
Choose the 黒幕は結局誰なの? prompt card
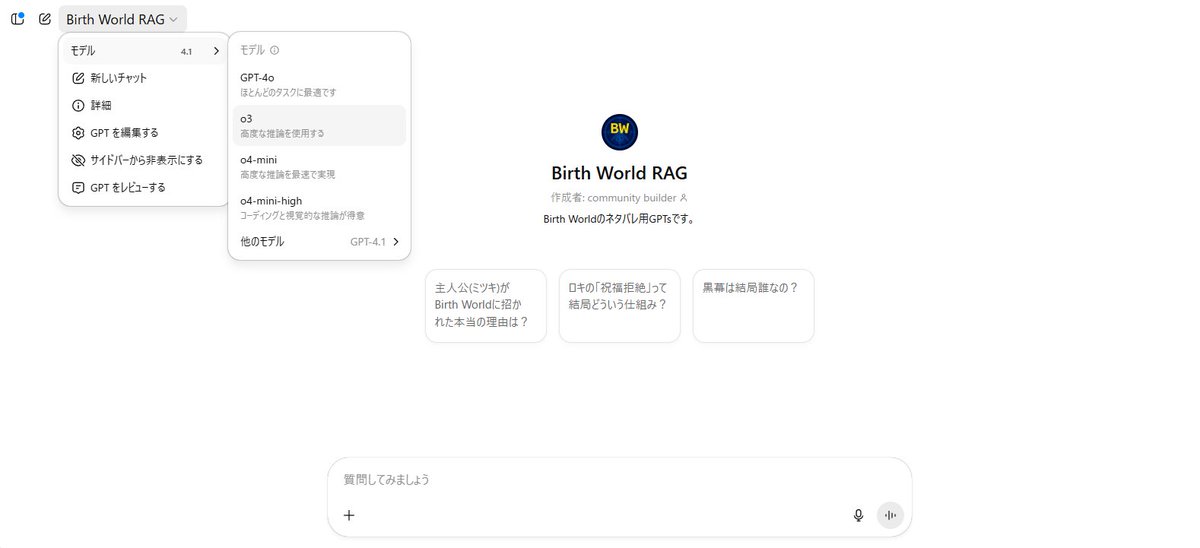click(x=753, y=305)
